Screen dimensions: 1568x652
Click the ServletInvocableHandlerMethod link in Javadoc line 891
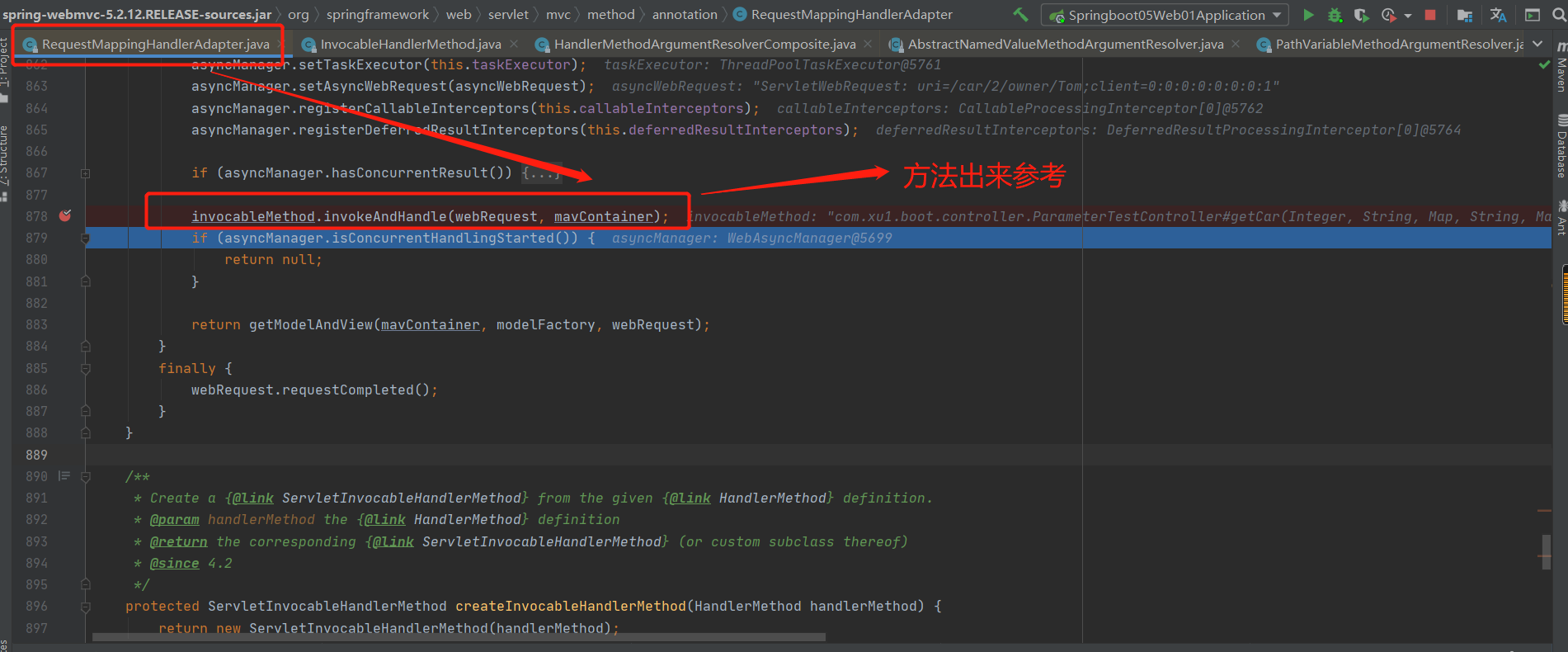(402, 498)
